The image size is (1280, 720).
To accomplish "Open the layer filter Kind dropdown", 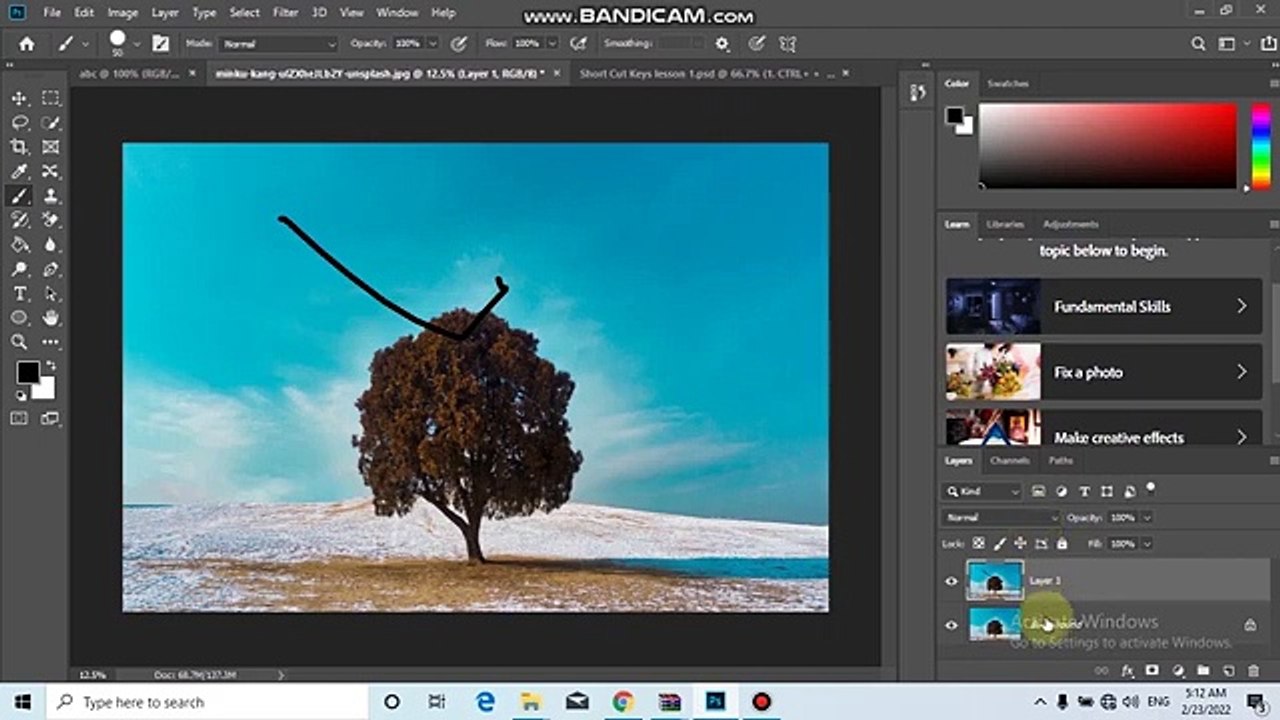I will 982,491.
